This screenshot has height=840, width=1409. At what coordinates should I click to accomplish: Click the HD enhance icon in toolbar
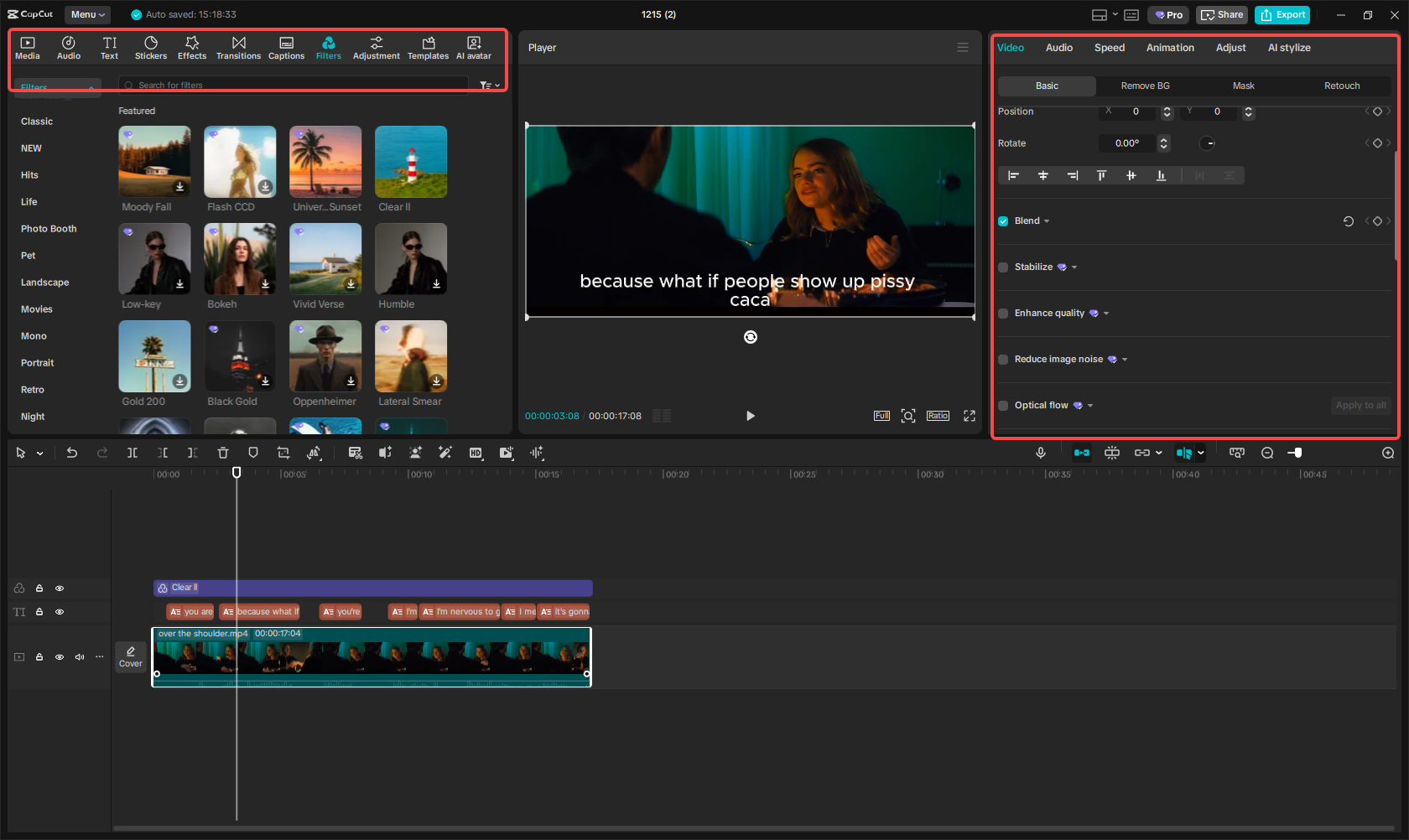(x=476, y=453)
